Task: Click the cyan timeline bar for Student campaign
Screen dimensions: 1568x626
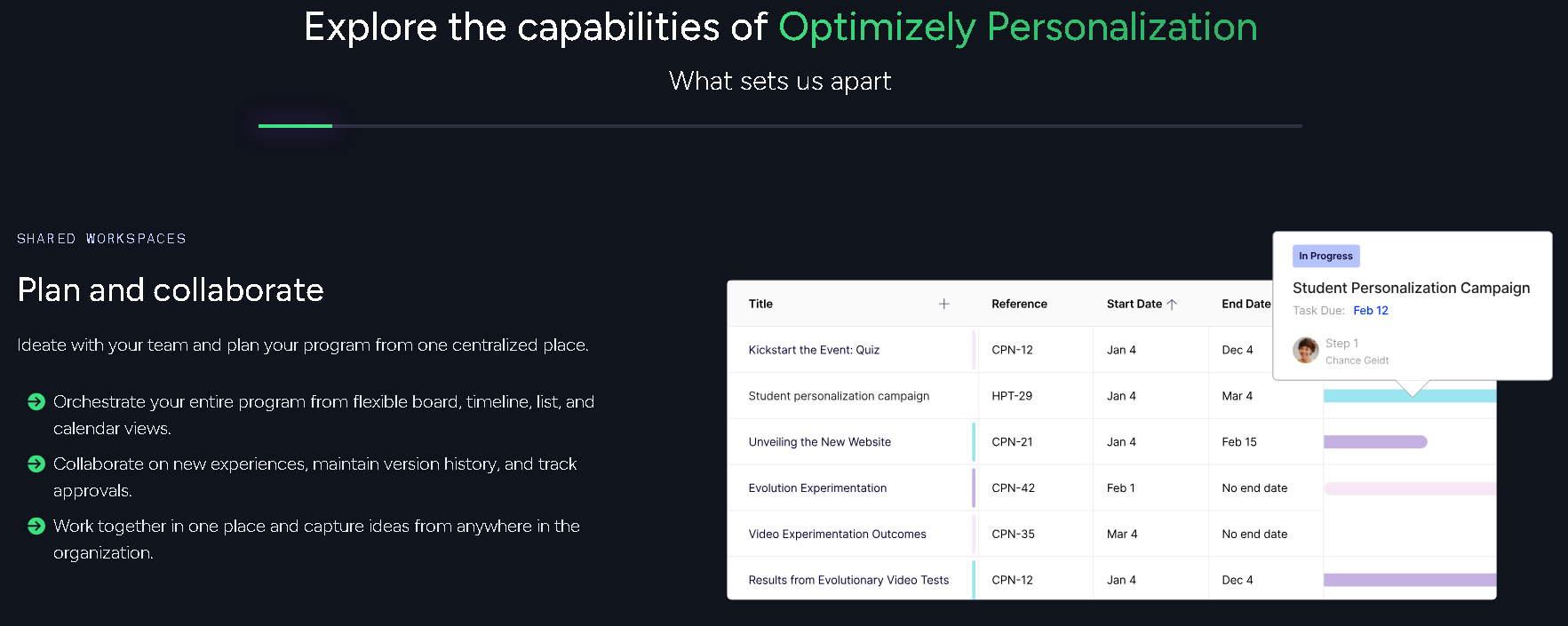Action: [x=1368, y=396]
